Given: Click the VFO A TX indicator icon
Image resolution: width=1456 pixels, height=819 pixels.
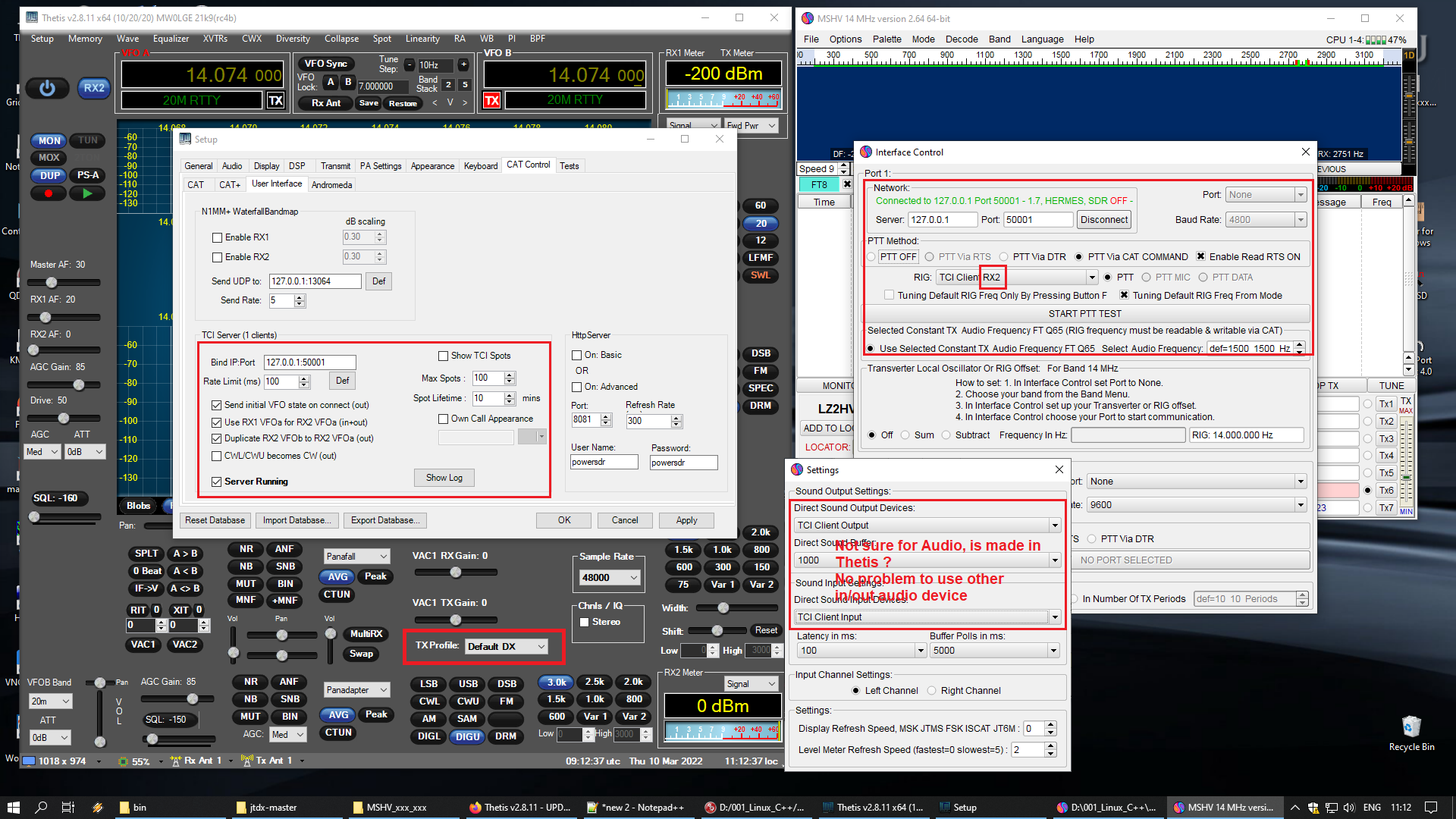Looking at the screenshot, I should 275,100.
